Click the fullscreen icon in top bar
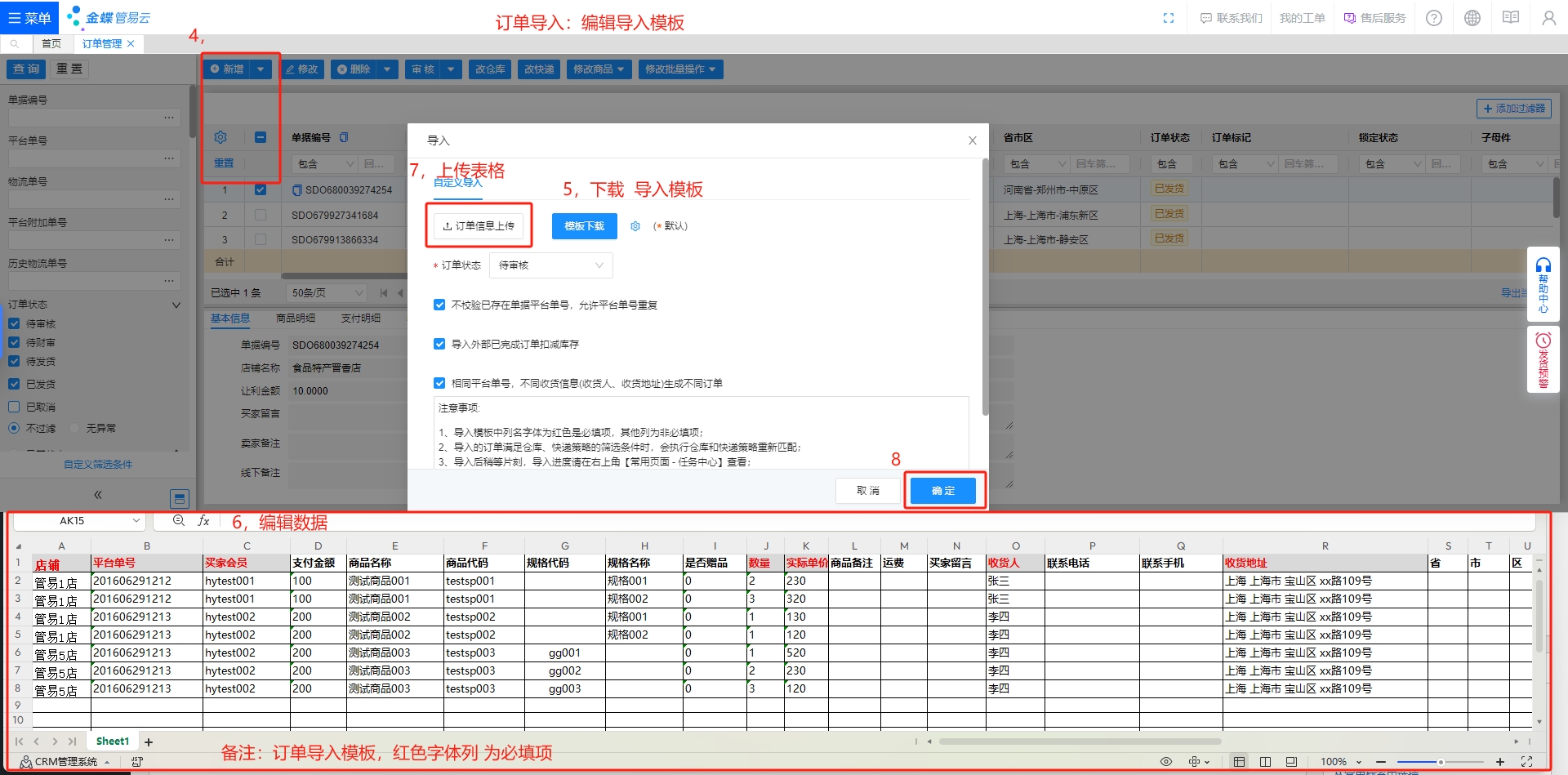This screenshot has height=775, width=1568. 1169,18
